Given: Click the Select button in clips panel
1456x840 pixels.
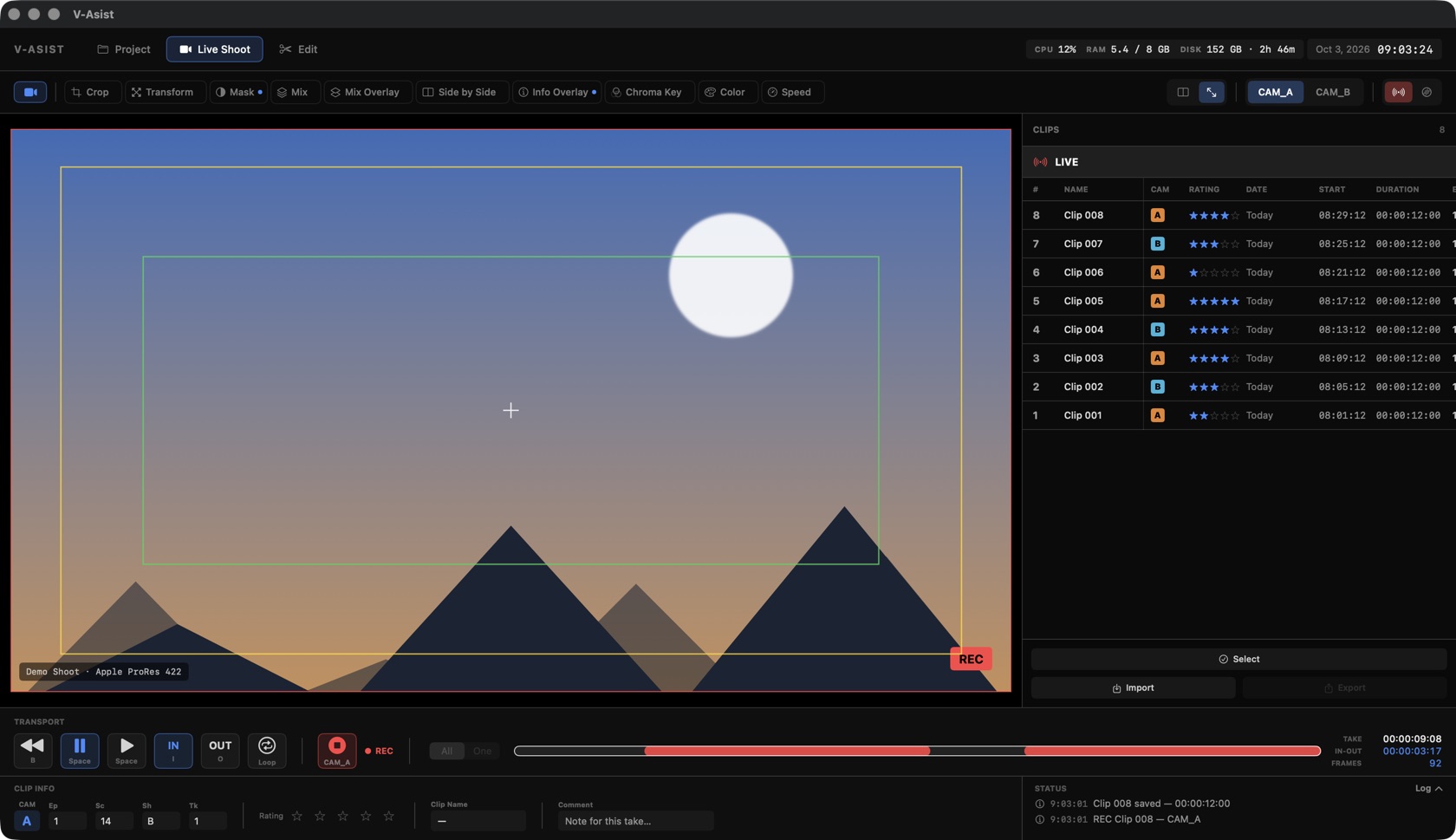Looking at the screenshot, I should tap(1238, 659).
